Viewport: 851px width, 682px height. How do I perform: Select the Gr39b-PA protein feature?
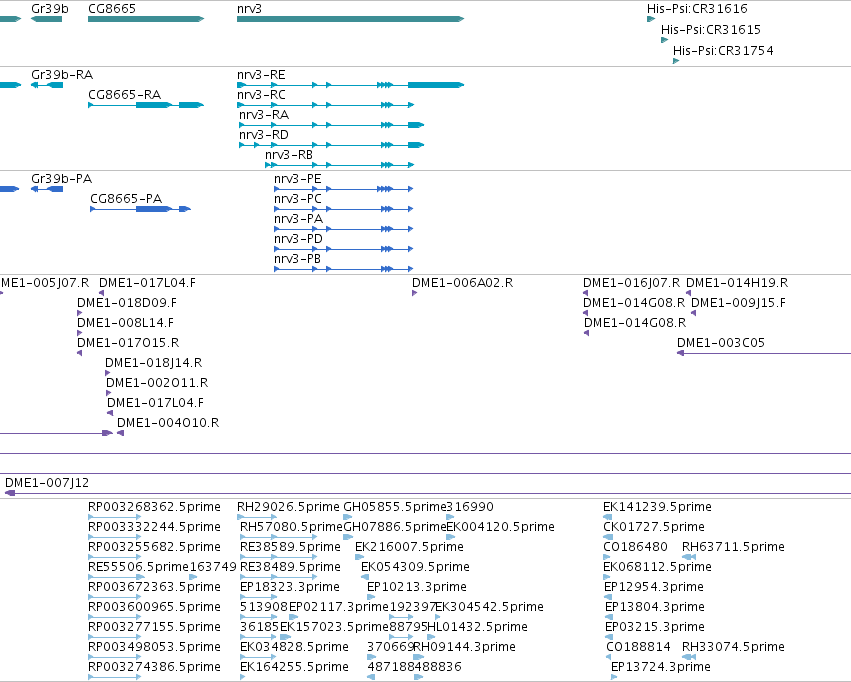(x=61, y=179)
